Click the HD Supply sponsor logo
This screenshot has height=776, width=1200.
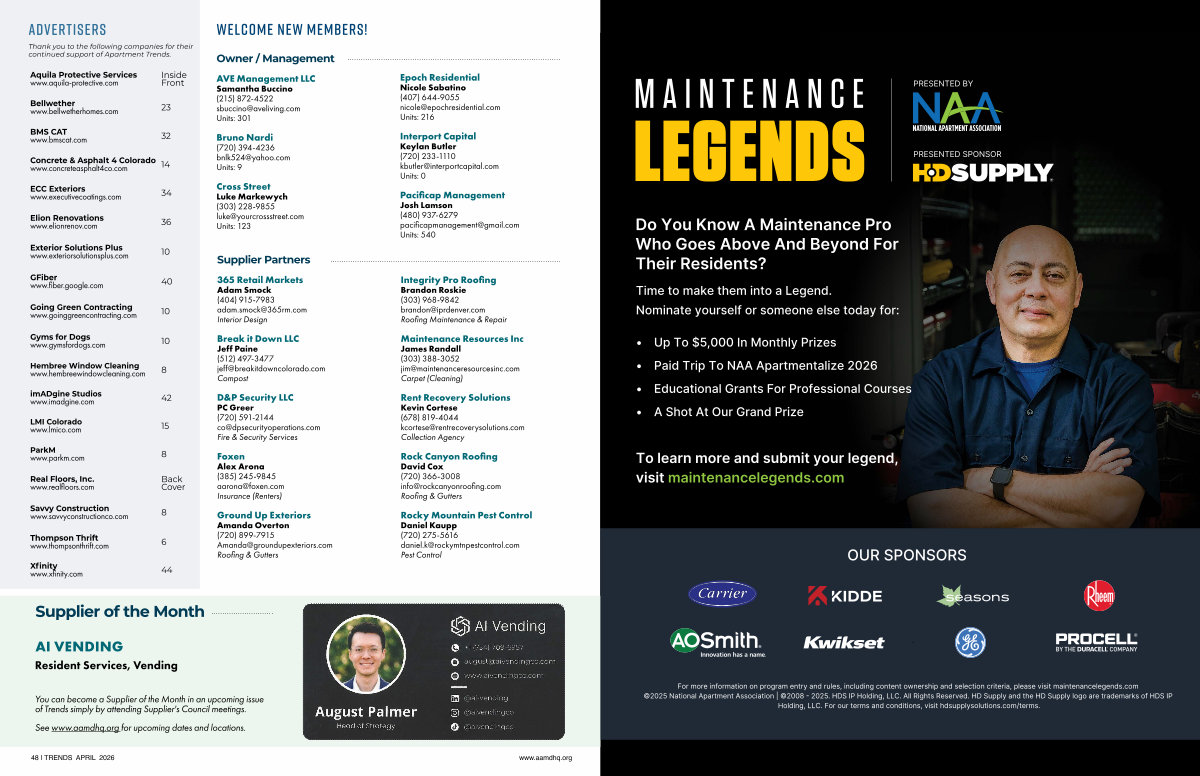(x=983, y=172)
